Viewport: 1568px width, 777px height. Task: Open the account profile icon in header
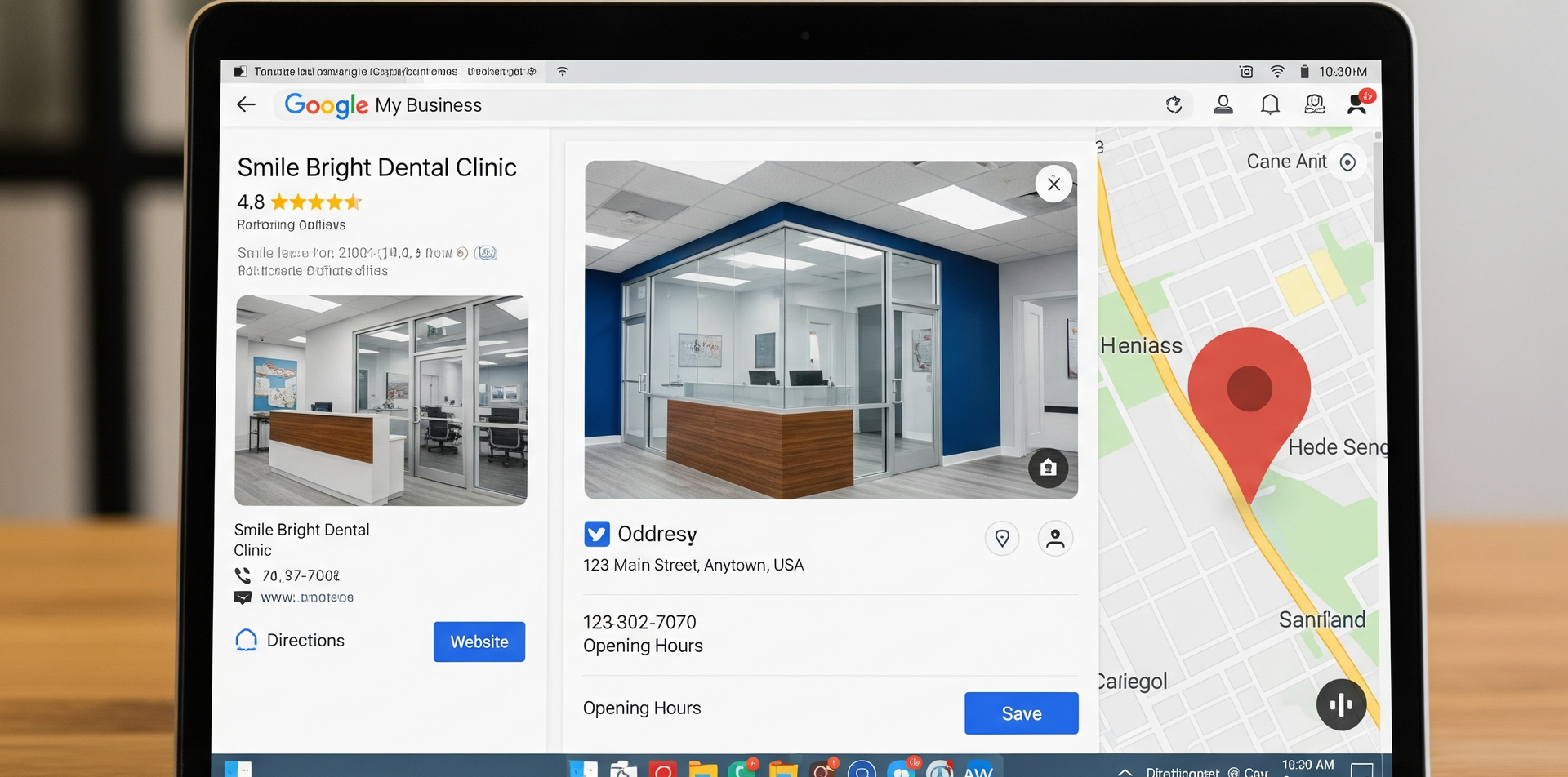click(1223, 104)
